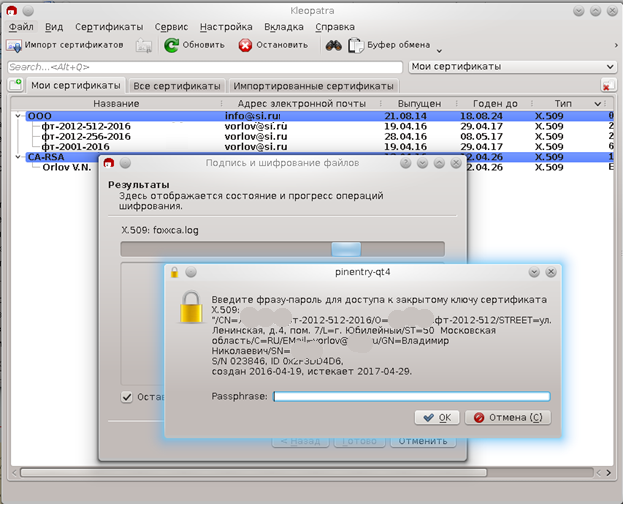Click the certificate search field

pos(205,67)
